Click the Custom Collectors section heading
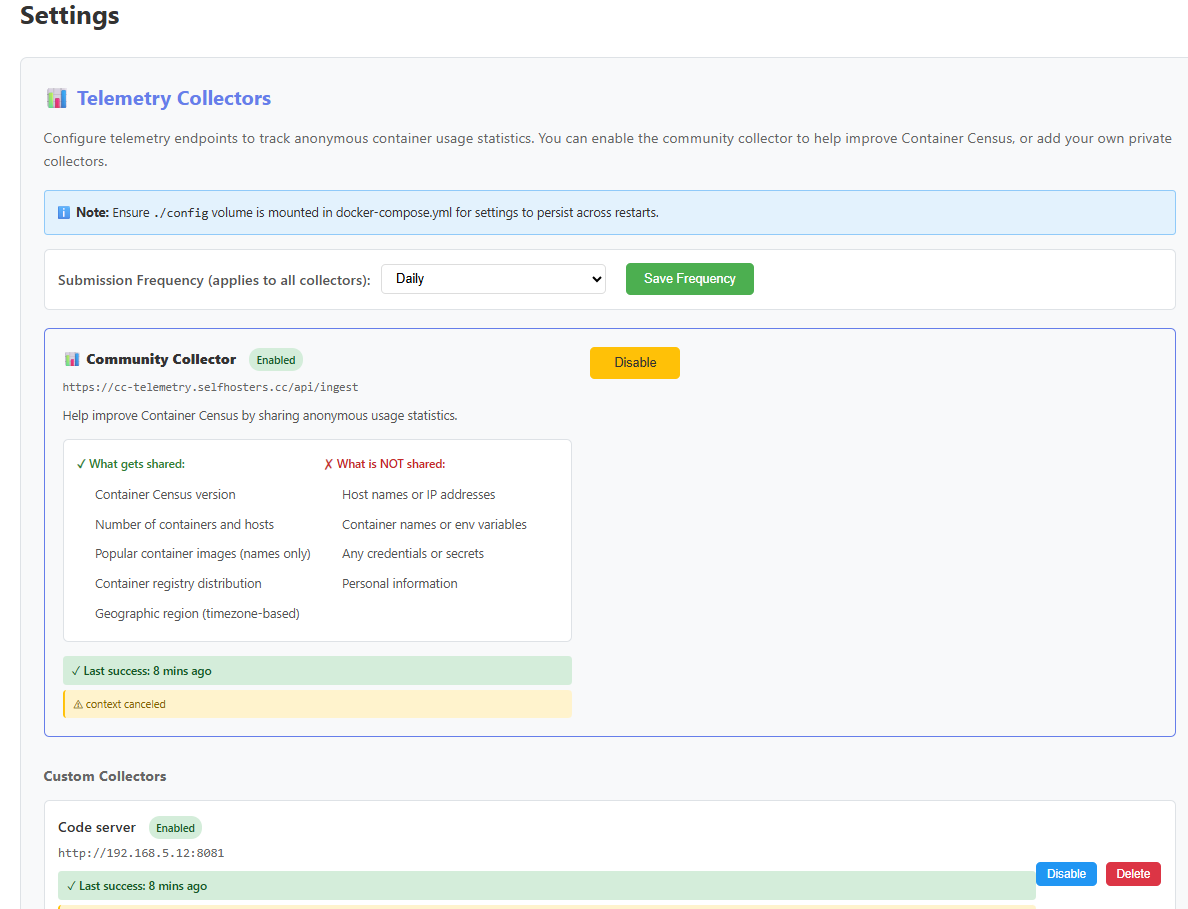 [x=105, y=776]
